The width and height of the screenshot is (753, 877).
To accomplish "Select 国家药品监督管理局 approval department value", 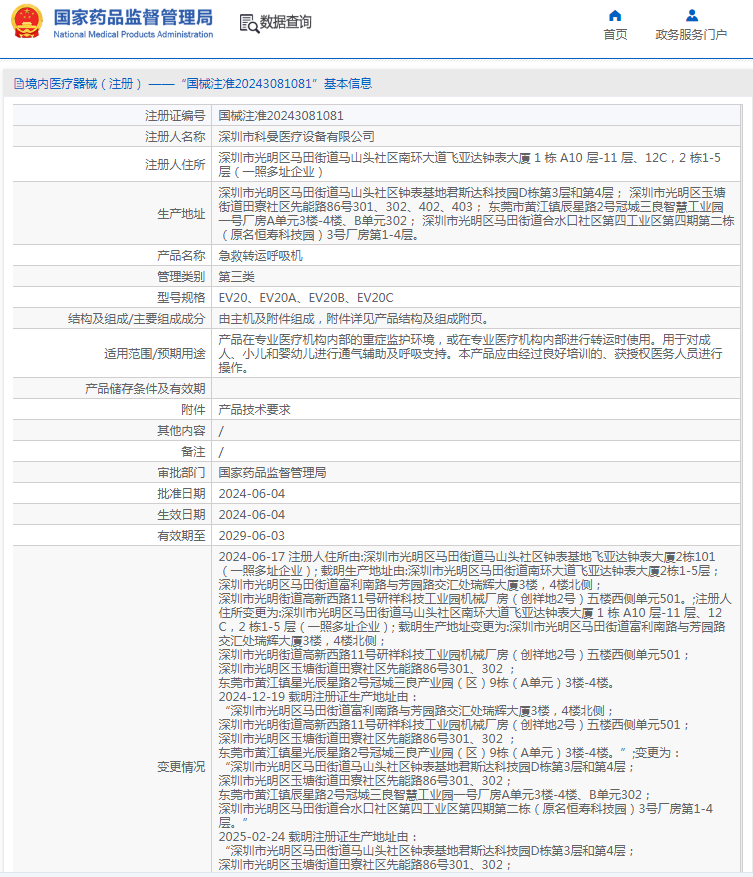I will (272, 473).
